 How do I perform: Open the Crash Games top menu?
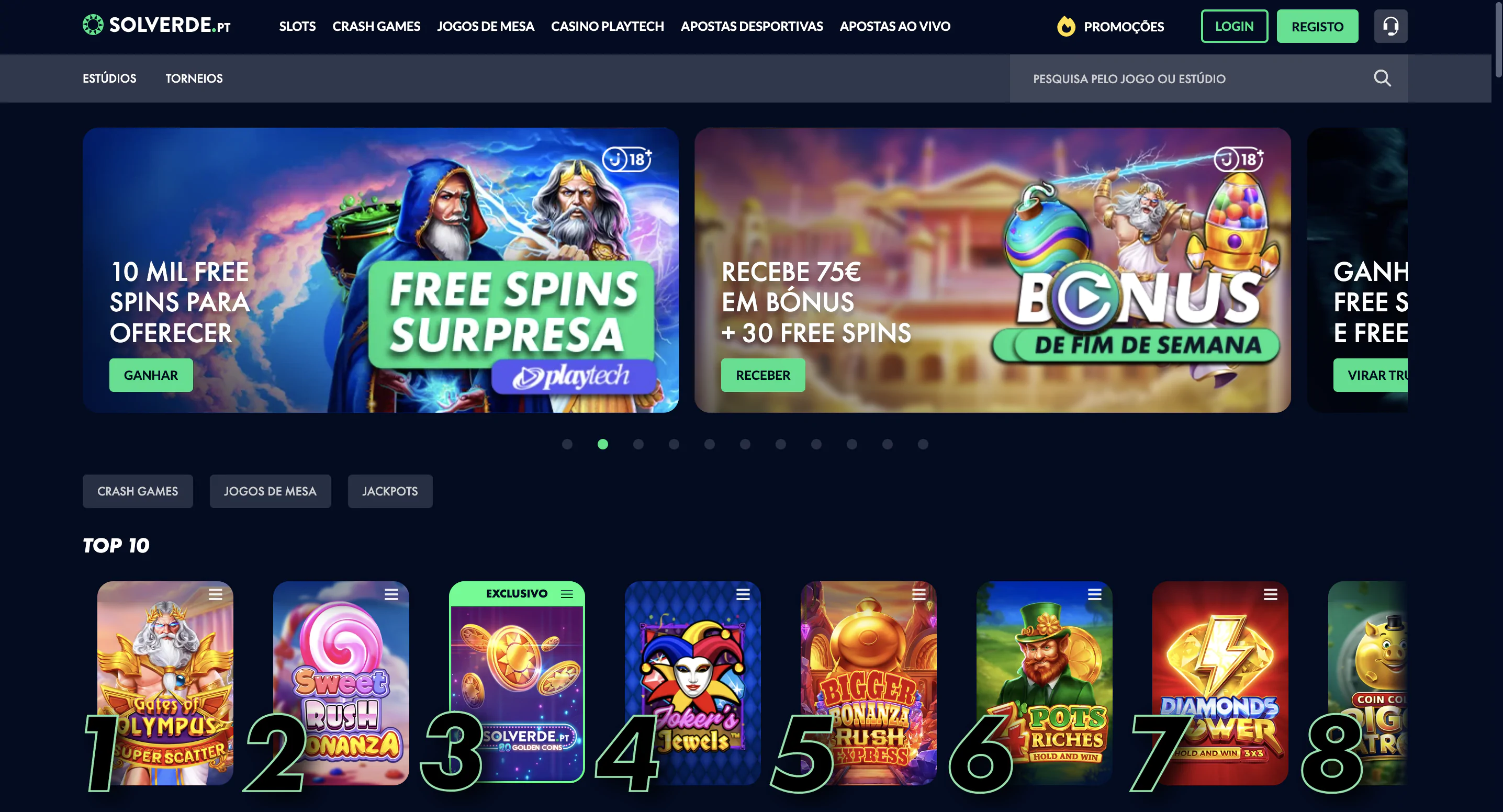click(x=376, y=26)
